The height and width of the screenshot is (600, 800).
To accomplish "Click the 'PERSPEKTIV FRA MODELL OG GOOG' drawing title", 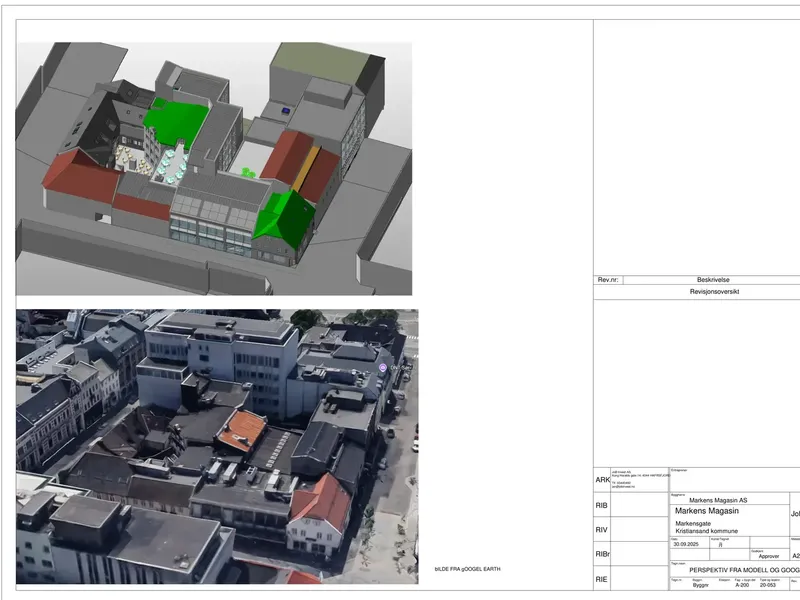I will (744, 570).
